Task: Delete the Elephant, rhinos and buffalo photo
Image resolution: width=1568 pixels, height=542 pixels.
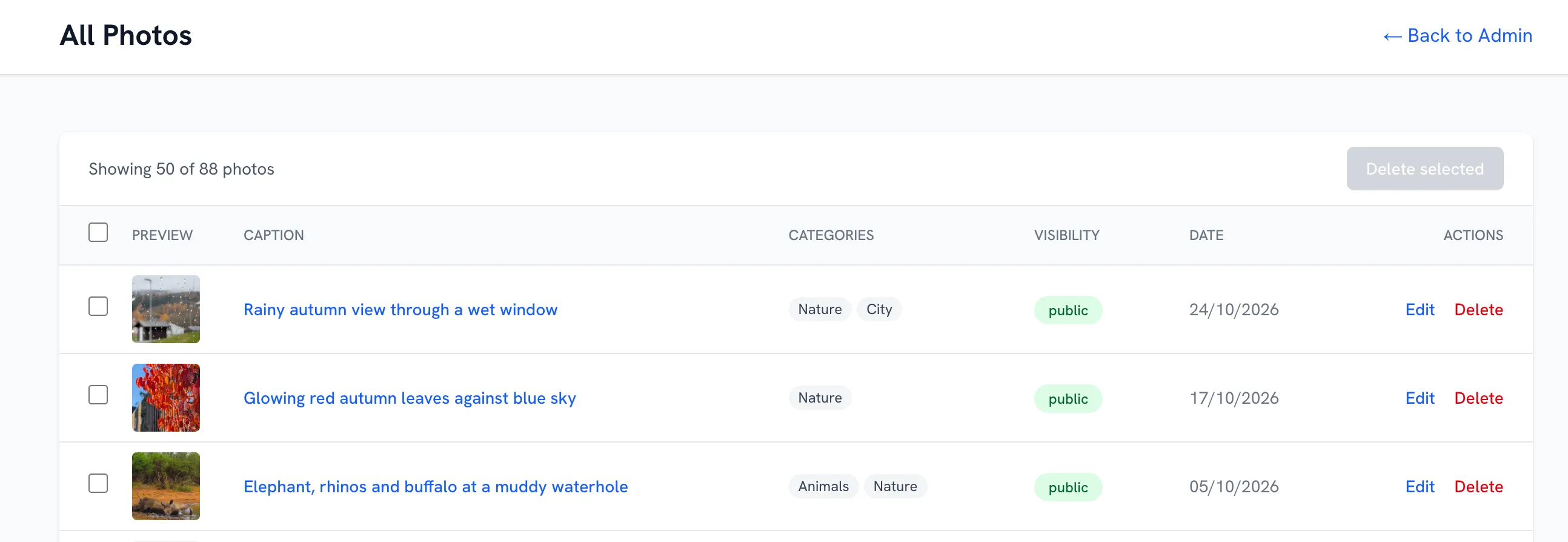Action: (x=1478, y=486)
